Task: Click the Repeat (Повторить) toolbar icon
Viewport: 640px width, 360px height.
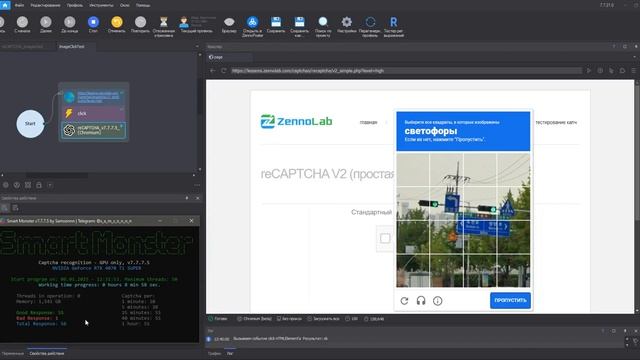Action: tap(140, 22)
